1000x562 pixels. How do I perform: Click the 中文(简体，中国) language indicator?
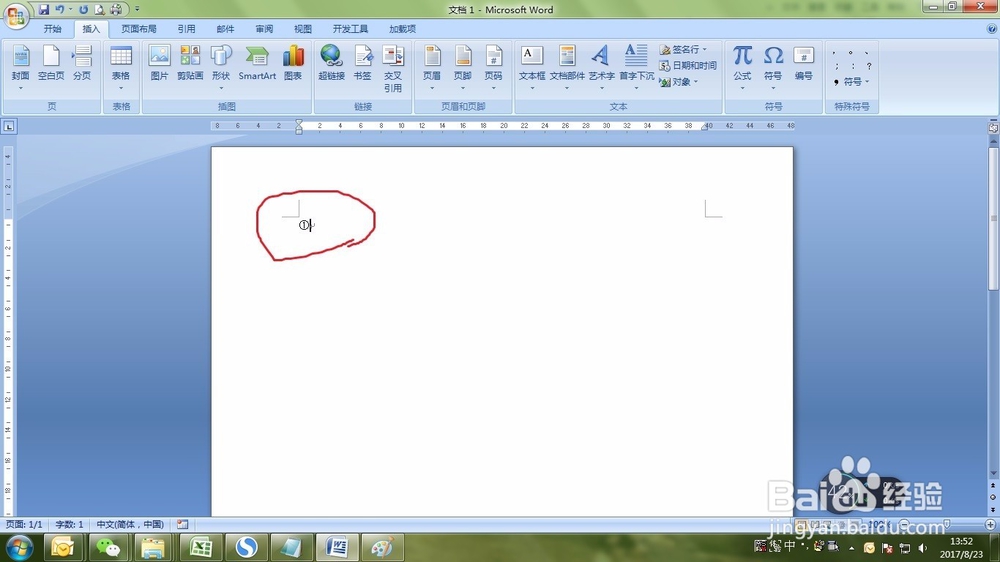(130, 524)
